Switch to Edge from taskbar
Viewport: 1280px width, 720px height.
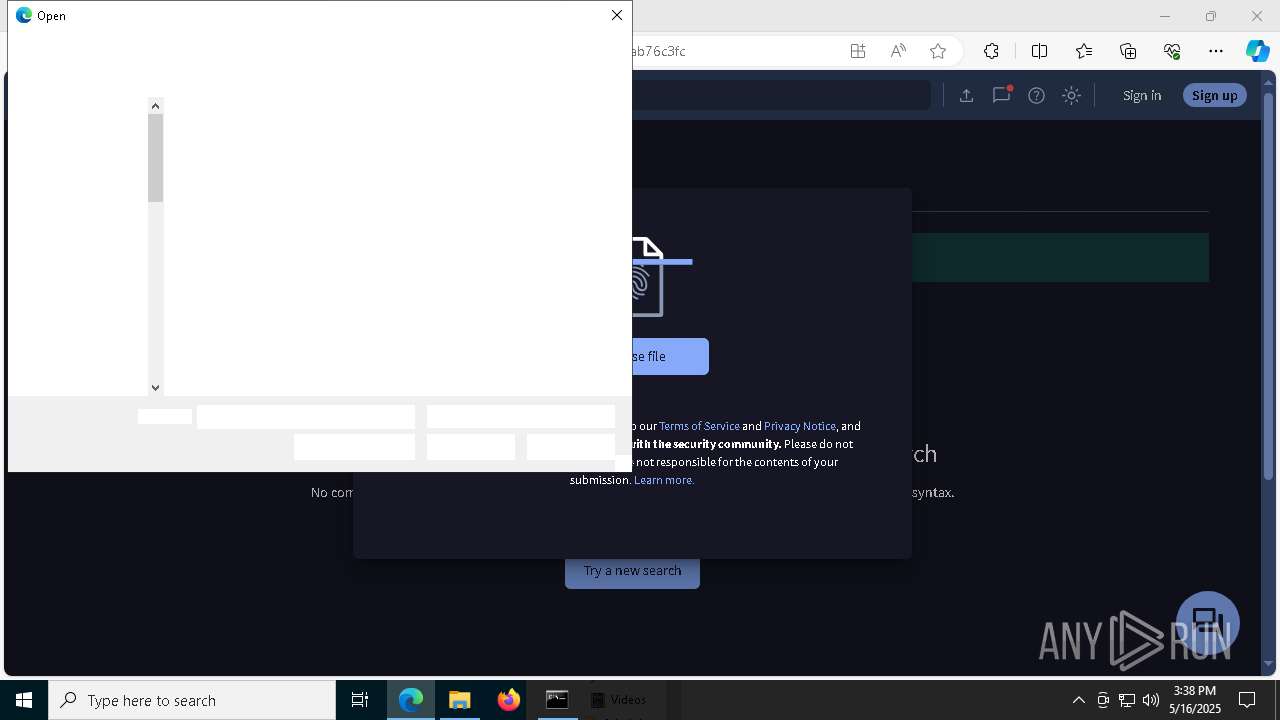point(411,700)
